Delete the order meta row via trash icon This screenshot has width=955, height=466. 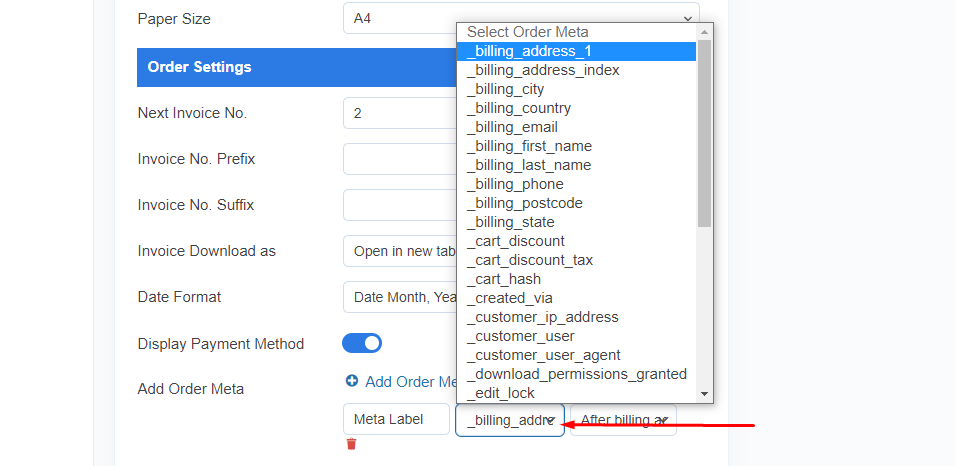351,443
